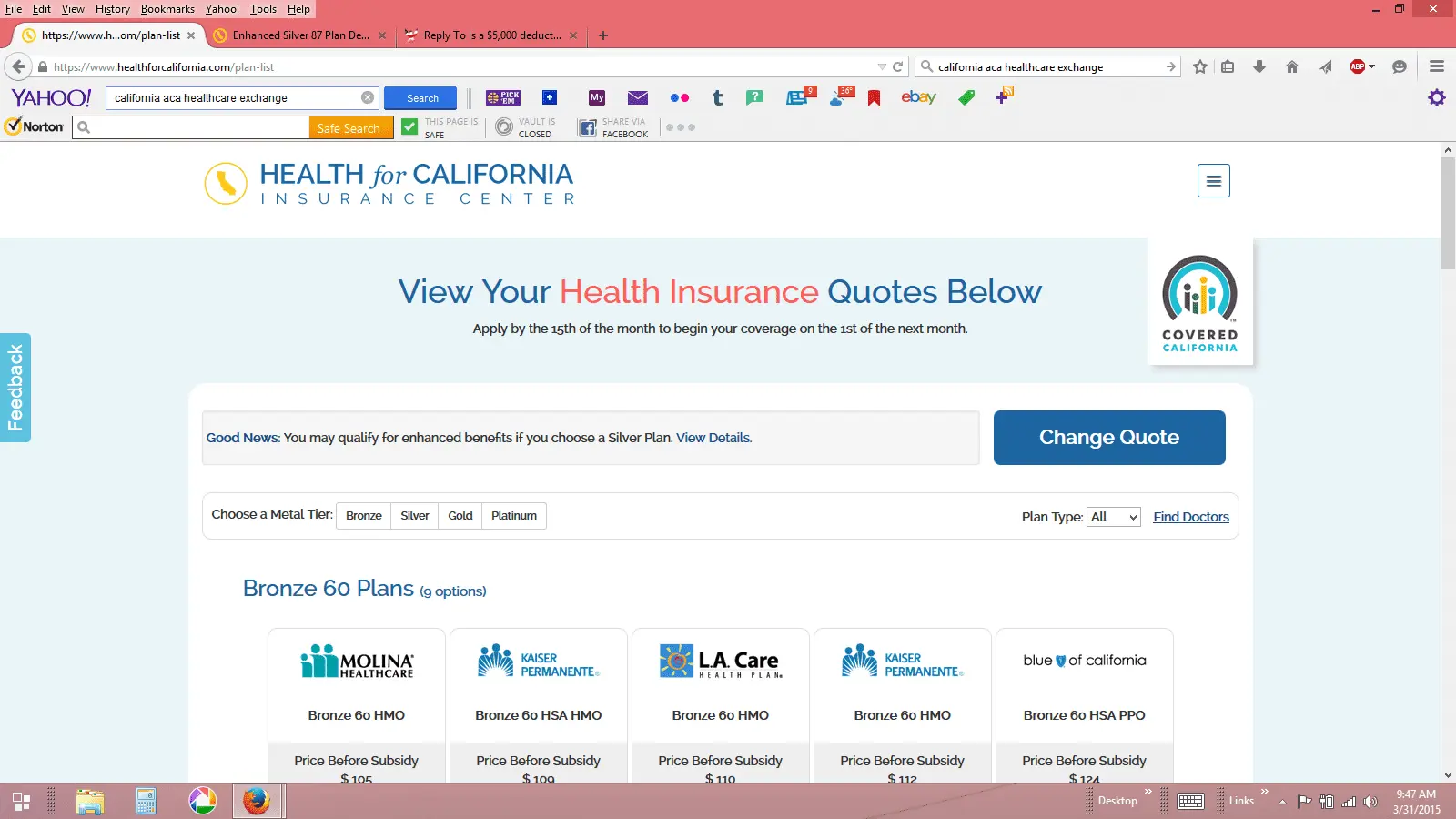Image resolution: width=1456 pixels, height=819 pixels.
Task: Expand Norton toolbar more options dots
Action: (681, 127)
